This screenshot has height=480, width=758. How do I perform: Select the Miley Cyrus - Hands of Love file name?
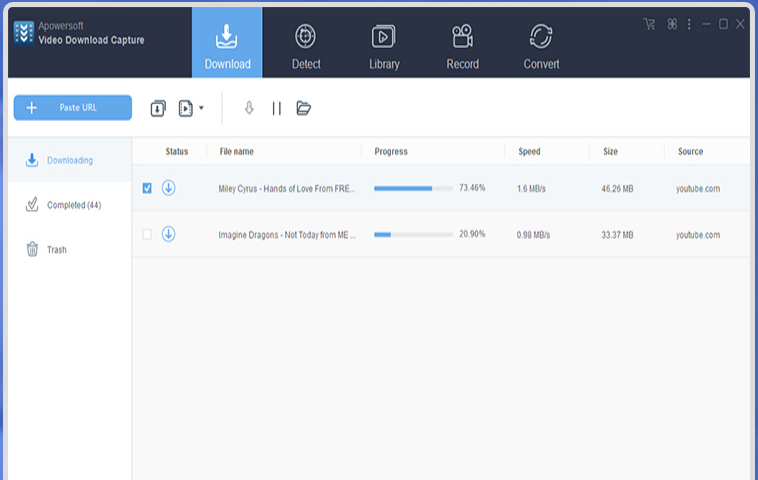tap(287, 189)
